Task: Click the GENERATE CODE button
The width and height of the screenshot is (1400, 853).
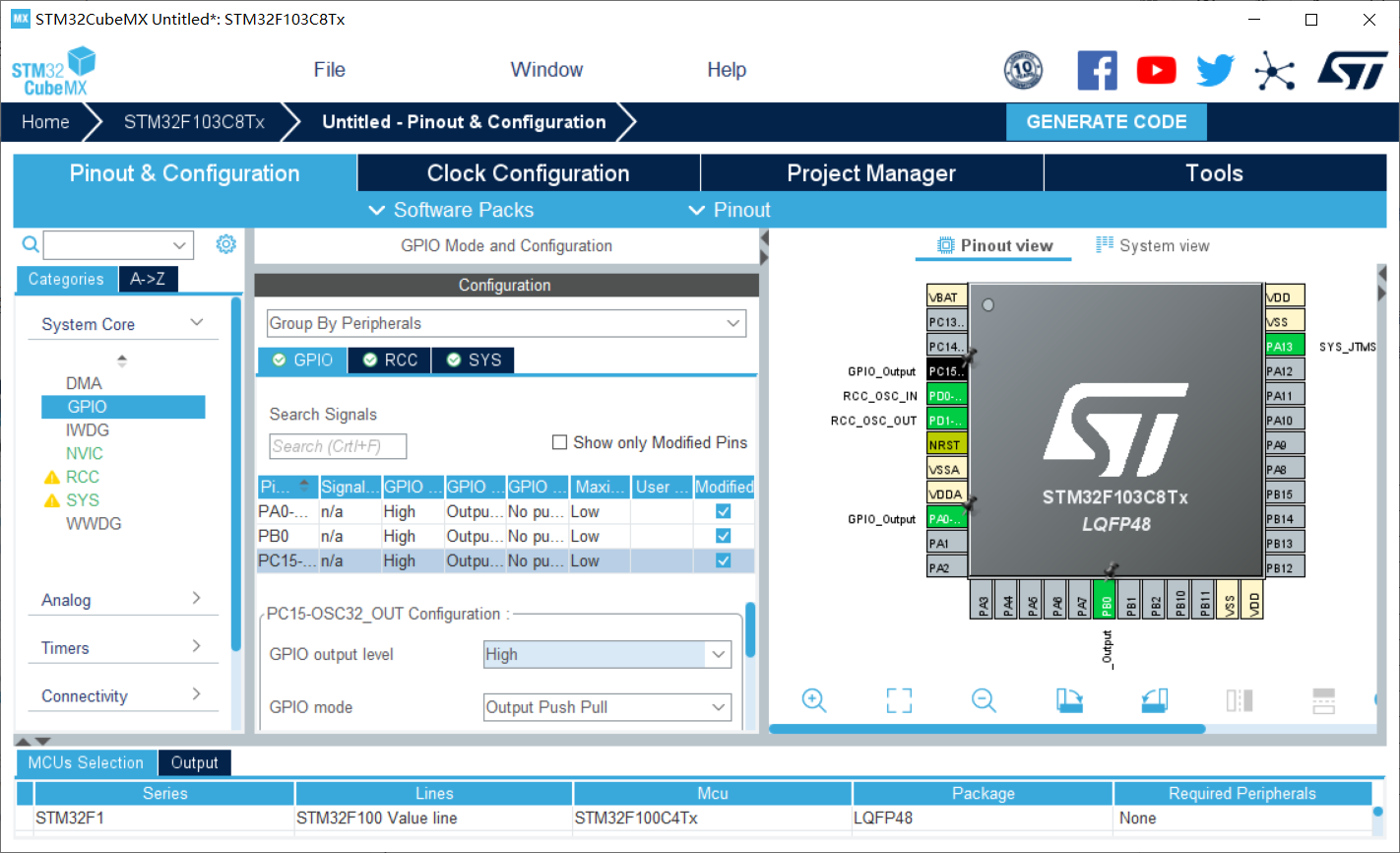Action: 1107,122
